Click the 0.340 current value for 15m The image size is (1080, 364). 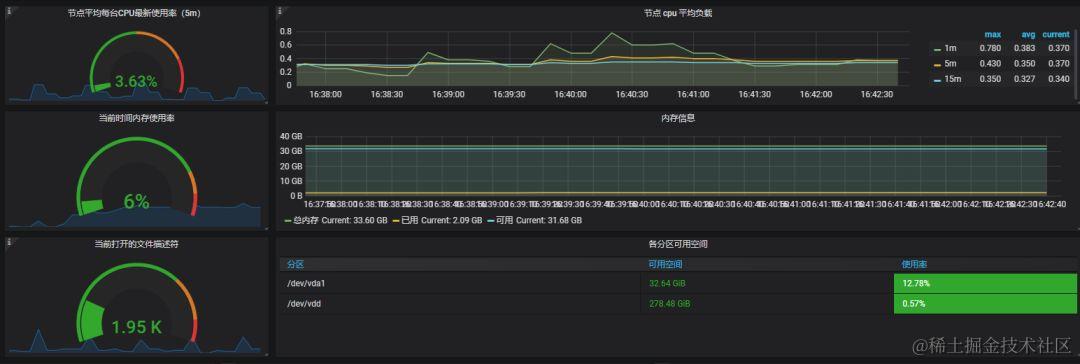[x=1058, y=79]
